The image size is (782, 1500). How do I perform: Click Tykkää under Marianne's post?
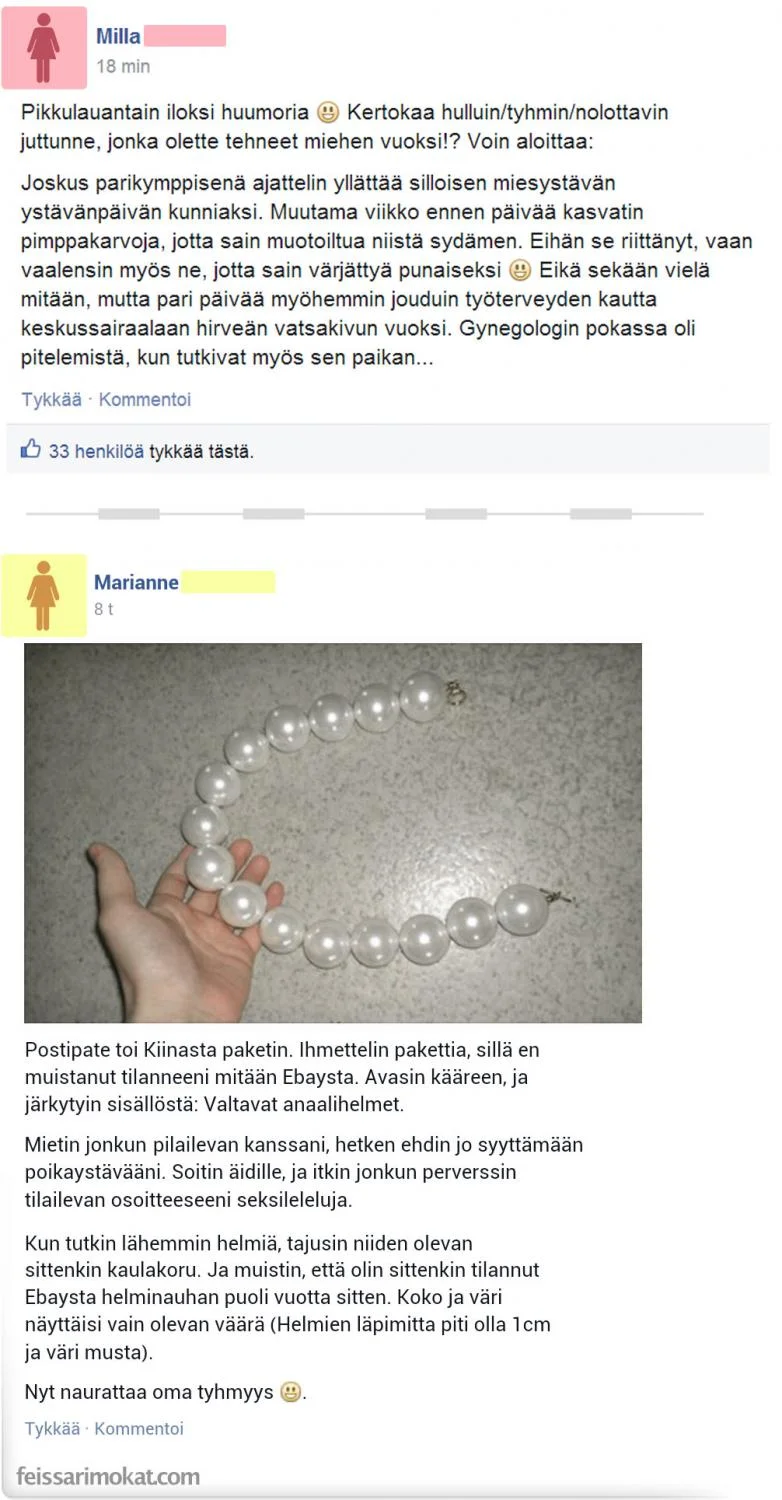point(52,1428)
